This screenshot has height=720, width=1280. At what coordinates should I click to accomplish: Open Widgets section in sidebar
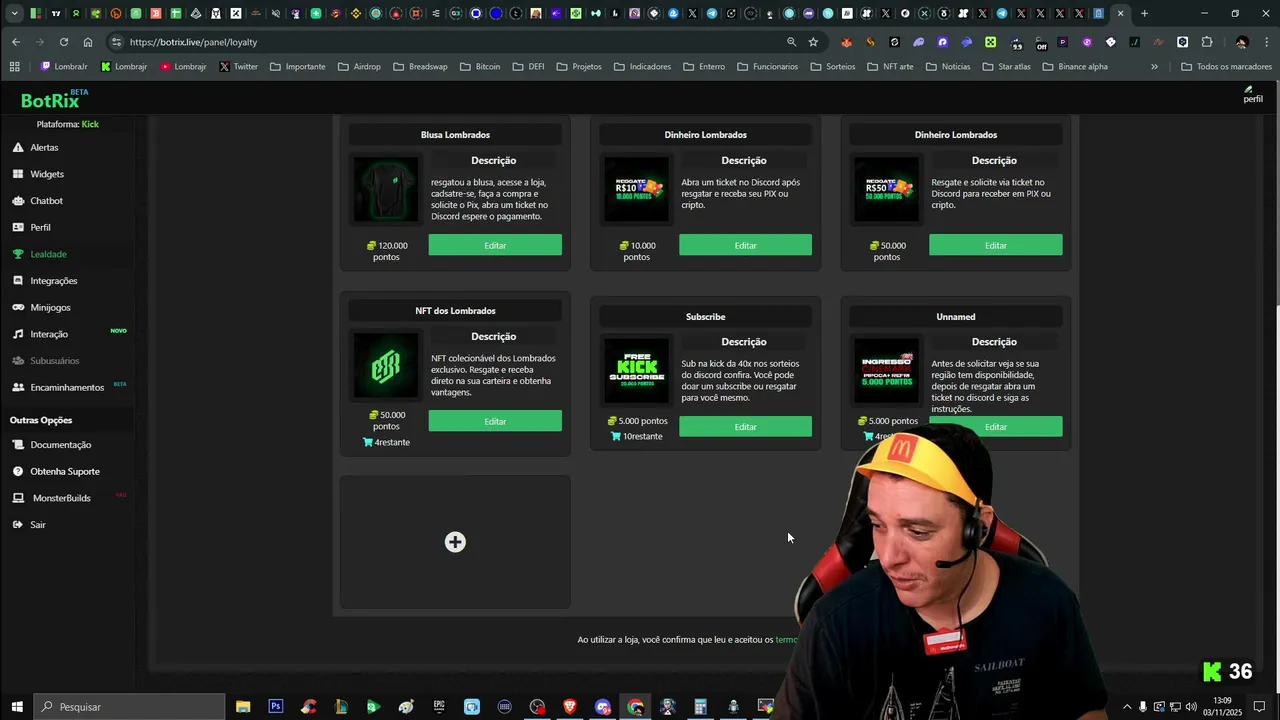(x=46, y=174)
